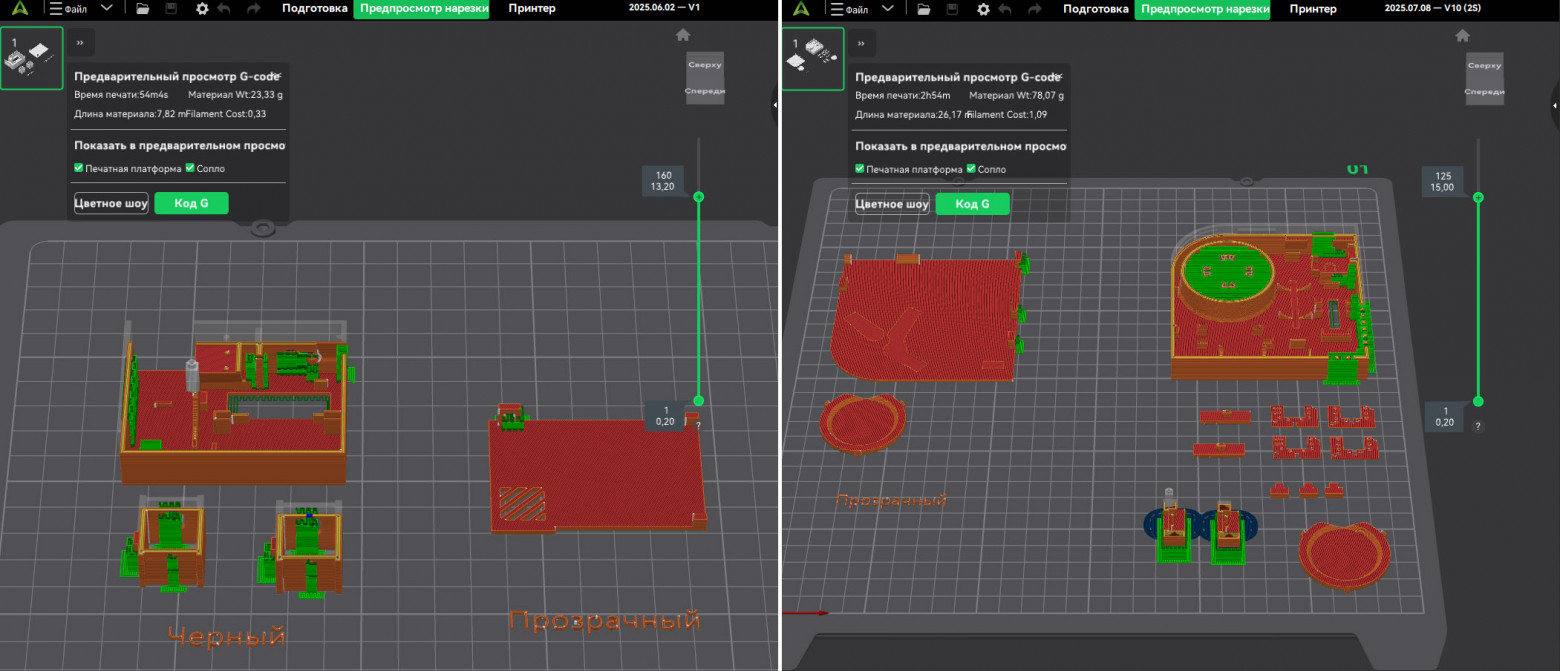Expand the '››' panel in V10 (2S) window
Image resolution: width=1560 pixels, height=671 pixels.
pos(860,43)
